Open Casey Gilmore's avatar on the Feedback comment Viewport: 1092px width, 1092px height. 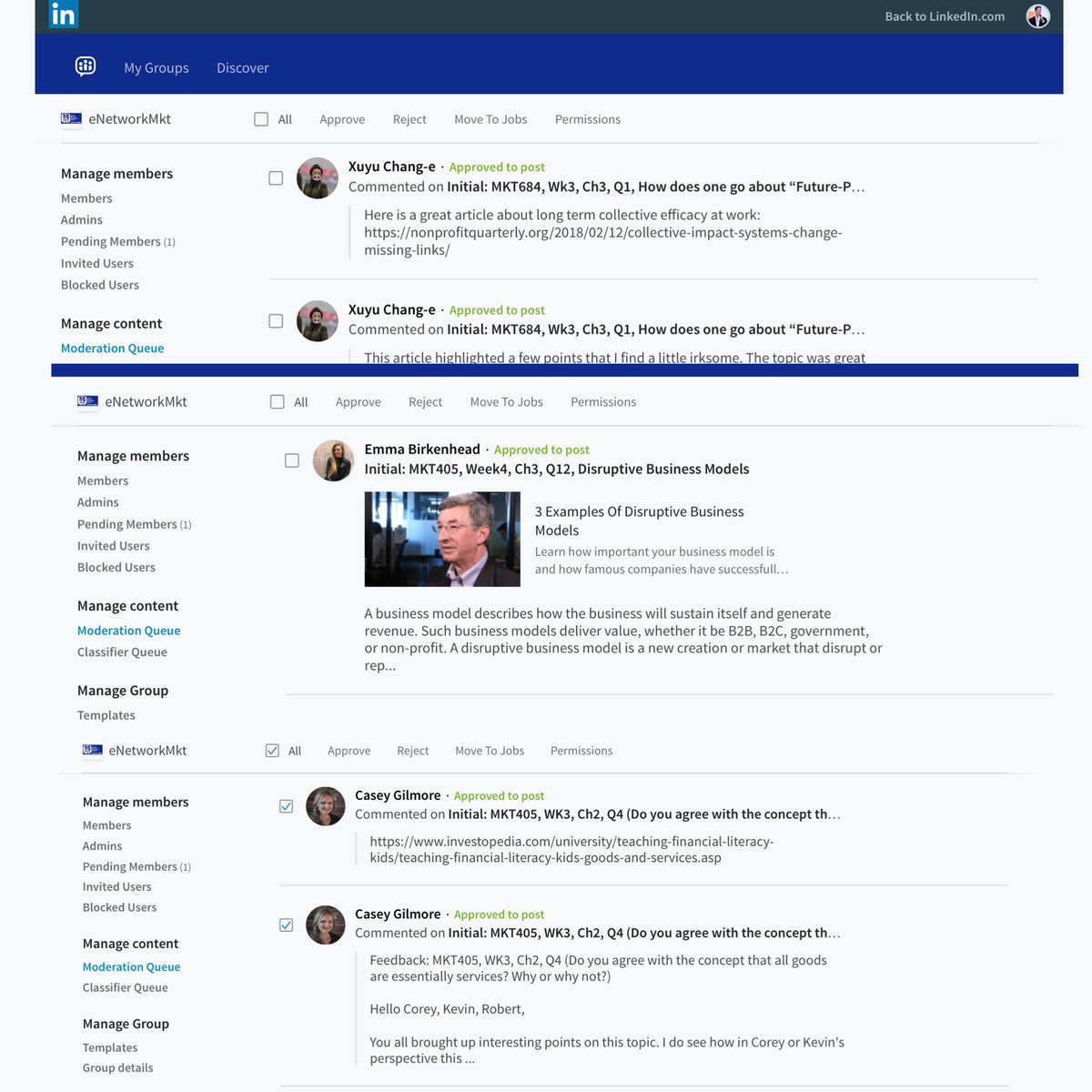tap(325, 924)
